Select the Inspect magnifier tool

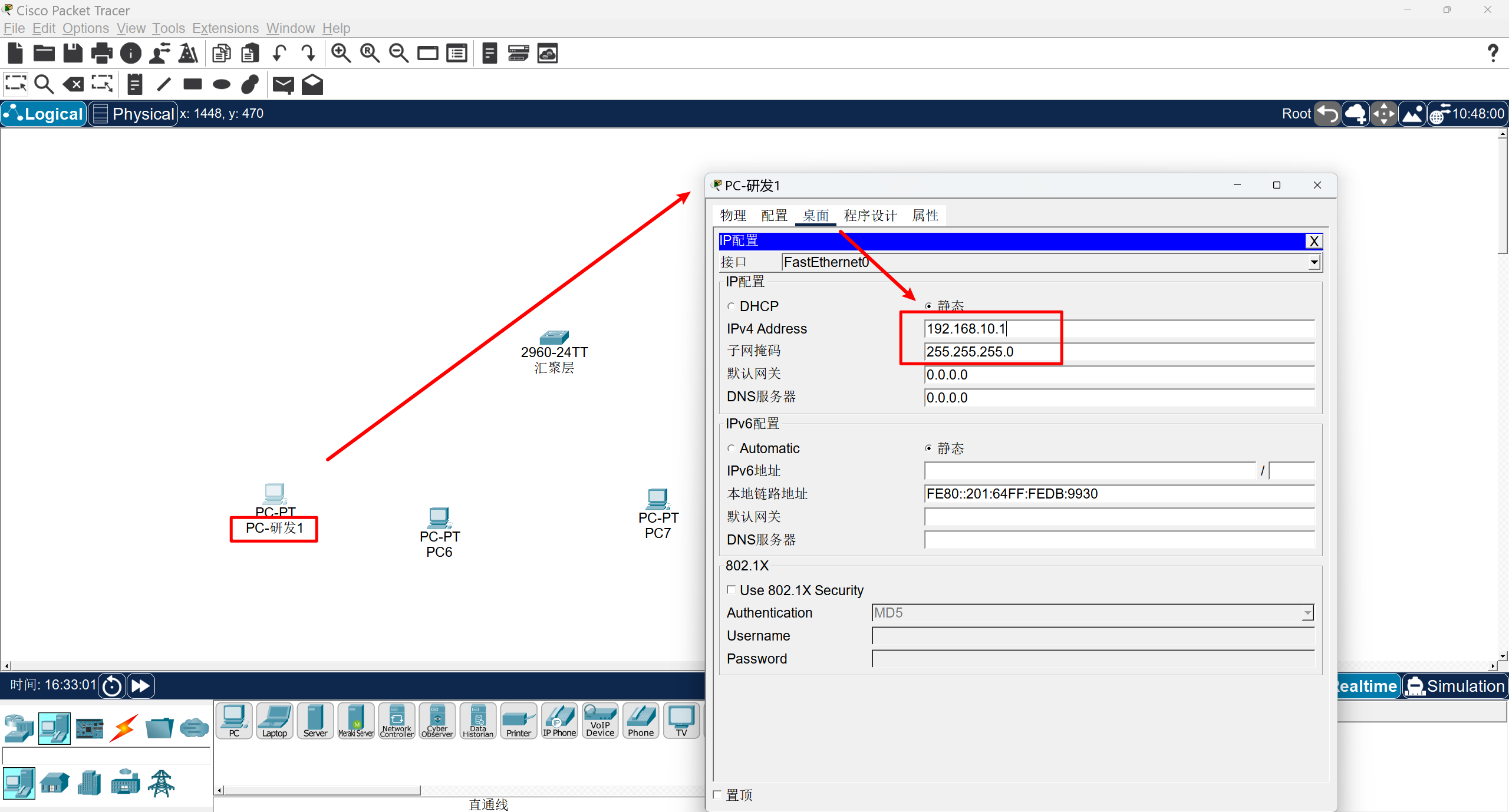44,84
